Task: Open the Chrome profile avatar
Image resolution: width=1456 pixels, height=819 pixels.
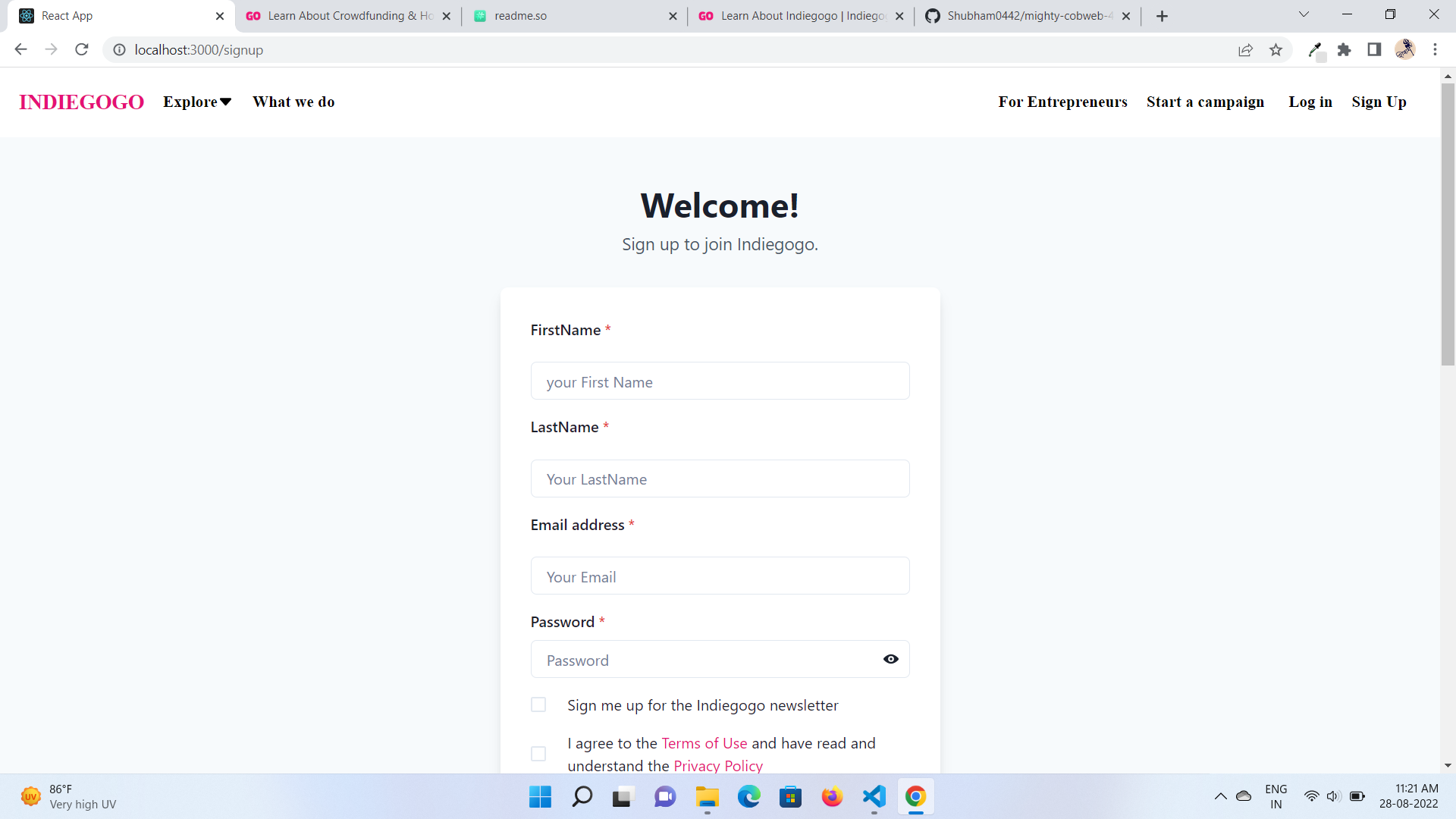Action: click(1404, 49)
